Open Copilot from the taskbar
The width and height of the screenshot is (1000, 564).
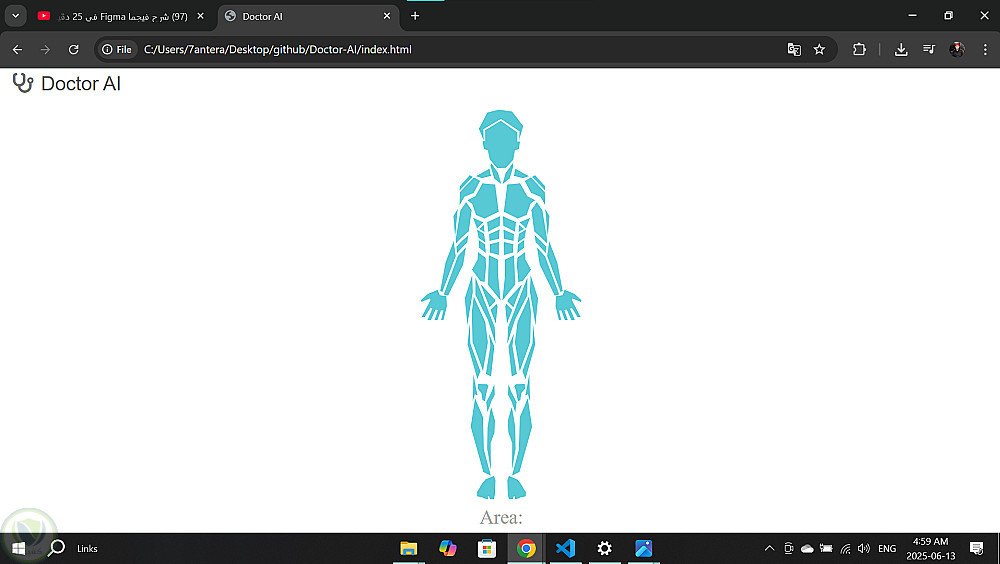(448, 549)
